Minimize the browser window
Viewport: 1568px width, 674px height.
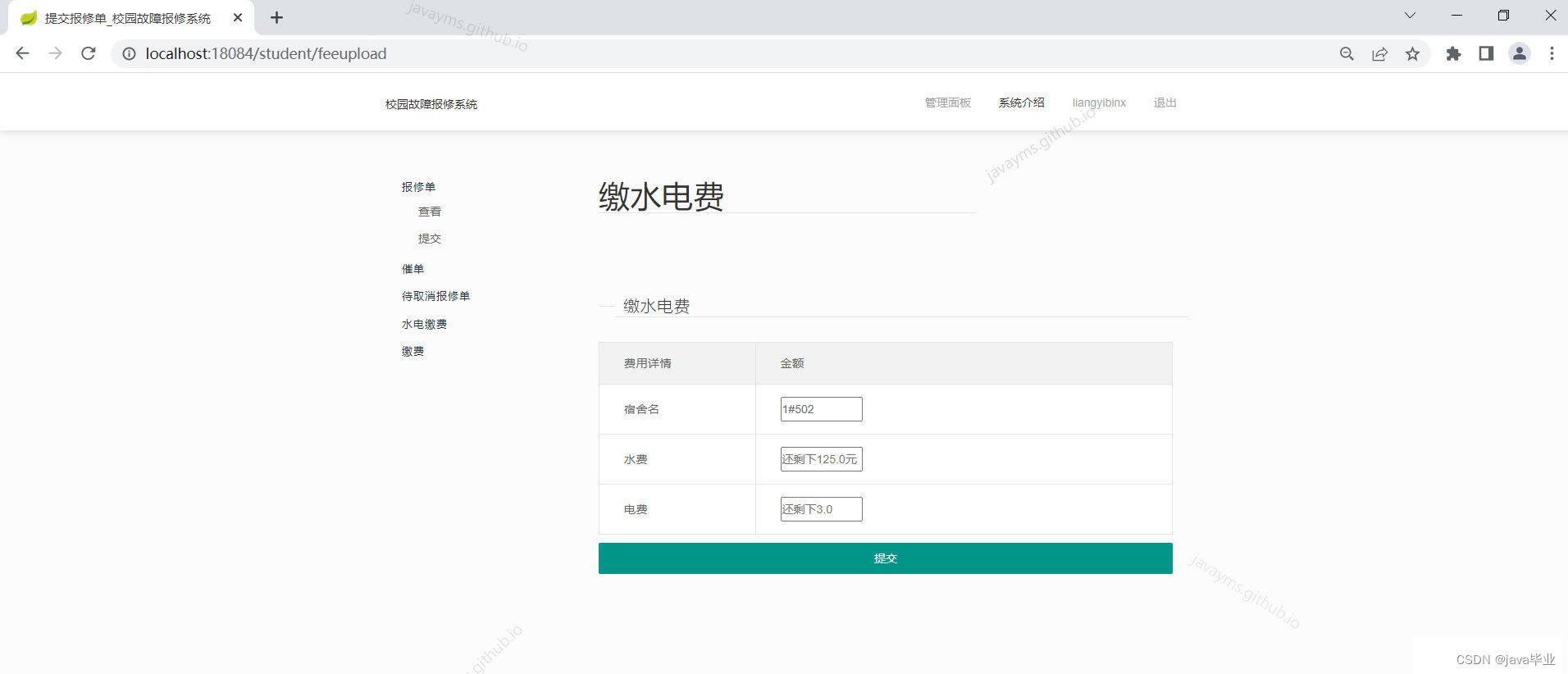pos(1456,16)
